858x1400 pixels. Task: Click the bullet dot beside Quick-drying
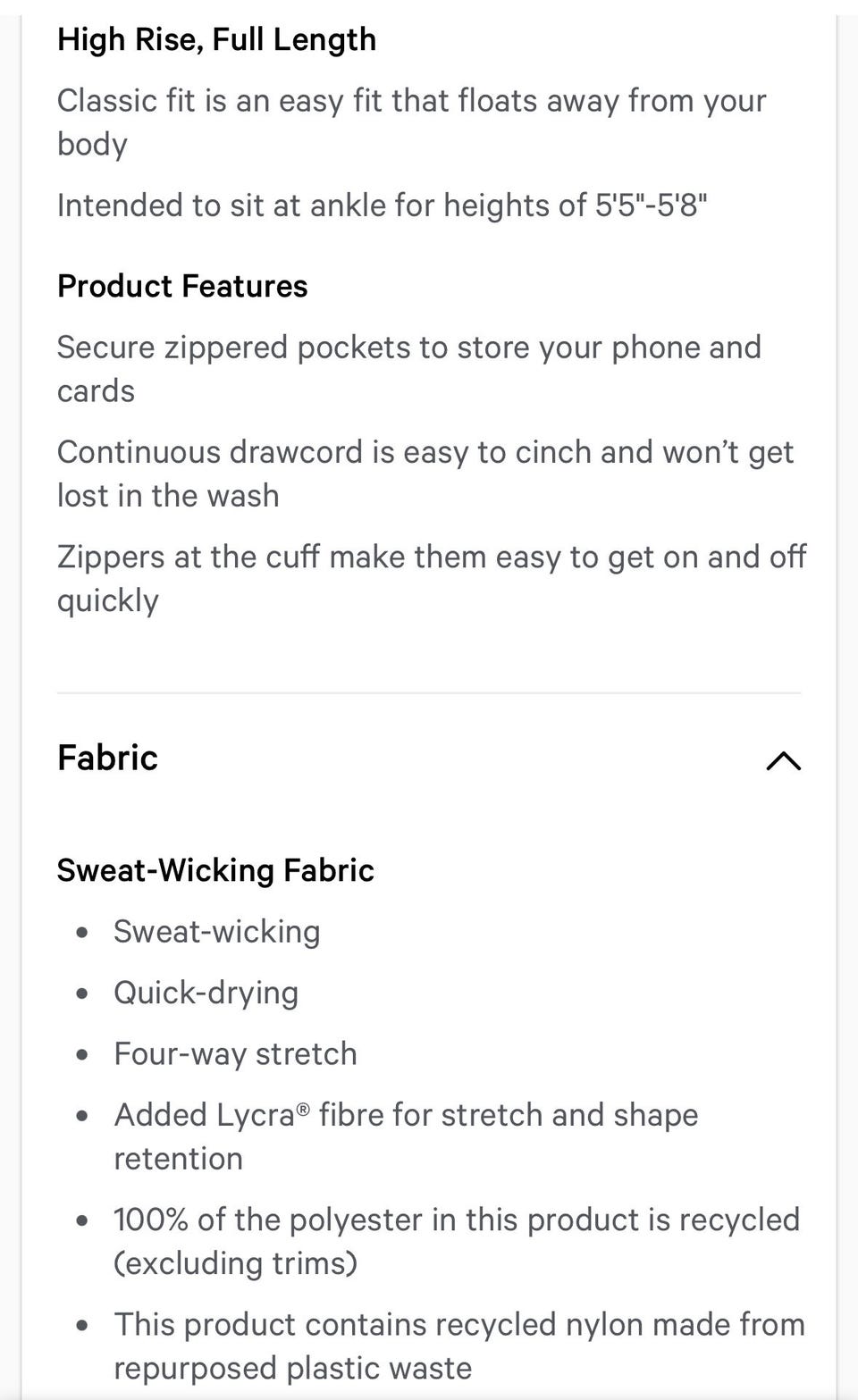(82, 993)
